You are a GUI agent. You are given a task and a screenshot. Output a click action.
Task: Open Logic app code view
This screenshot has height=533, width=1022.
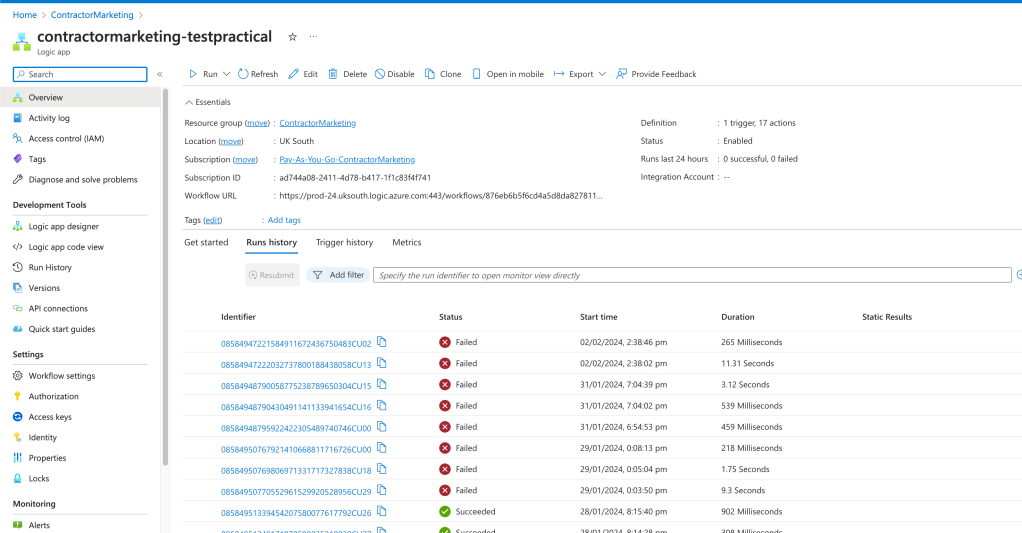66,247
